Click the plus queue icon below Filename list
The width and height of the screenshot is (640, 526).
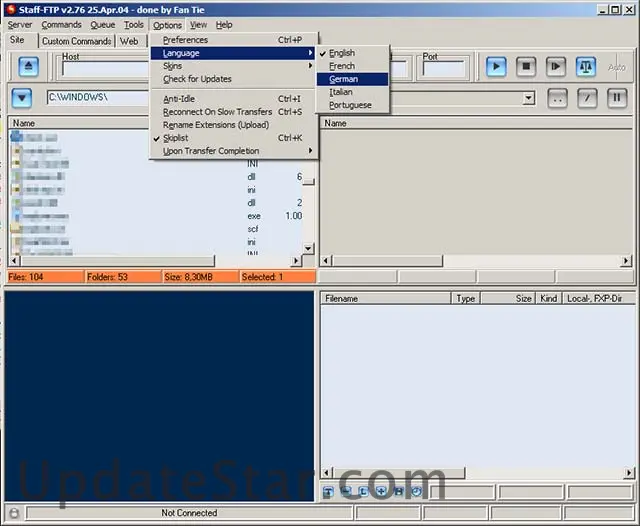pyautogui.click(x=381, y=491)
